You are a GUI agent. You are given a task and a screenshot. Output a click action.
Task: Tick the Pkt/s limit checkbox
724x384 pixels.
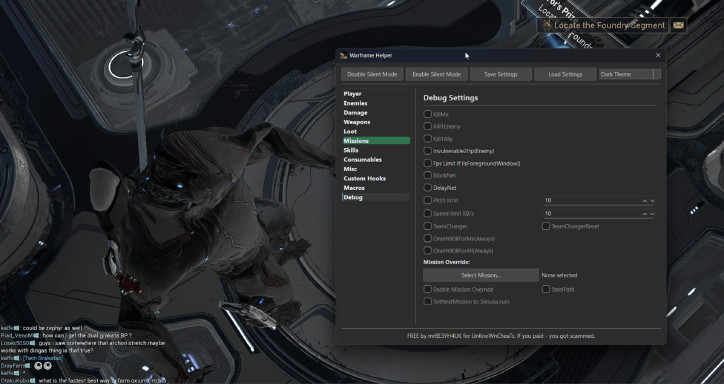point(428,200)
